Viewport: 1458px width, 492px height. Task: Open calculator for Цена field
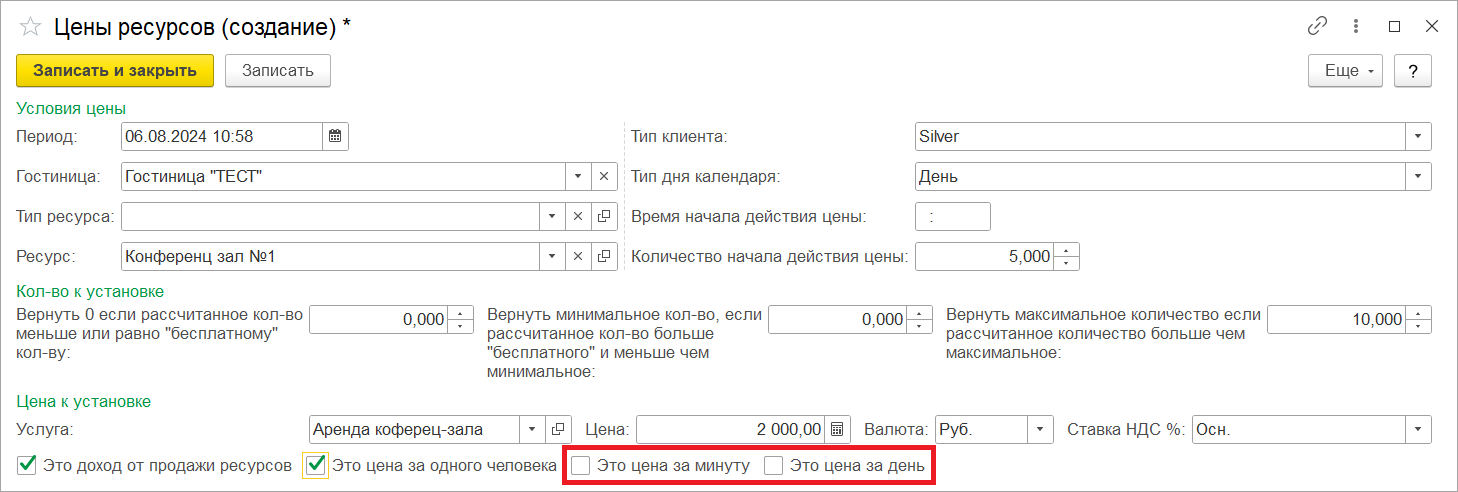click(838, 429)
